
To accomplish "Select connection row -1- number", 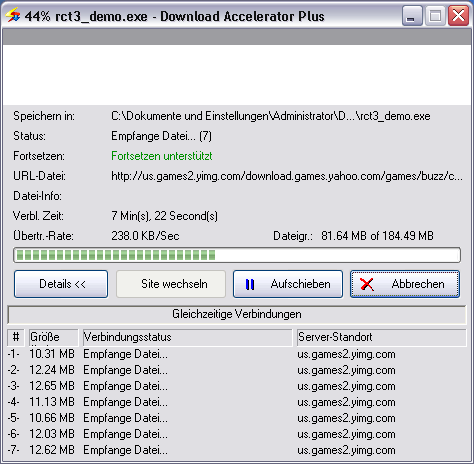I will (x=14, y=354).
